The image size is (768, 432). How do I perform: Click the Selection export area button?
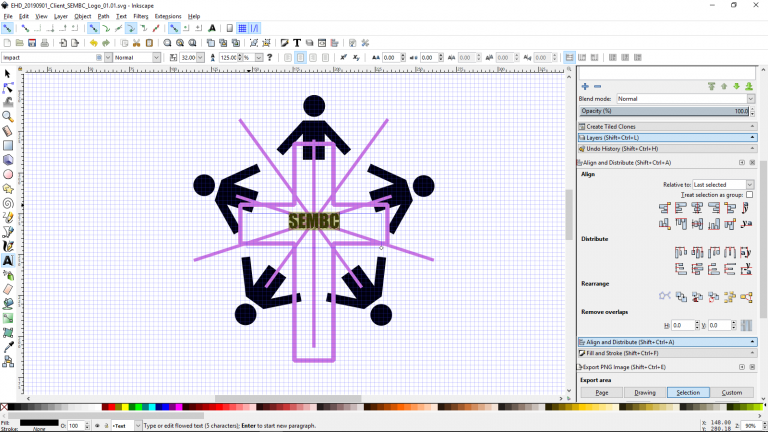(x=688, y=392)
